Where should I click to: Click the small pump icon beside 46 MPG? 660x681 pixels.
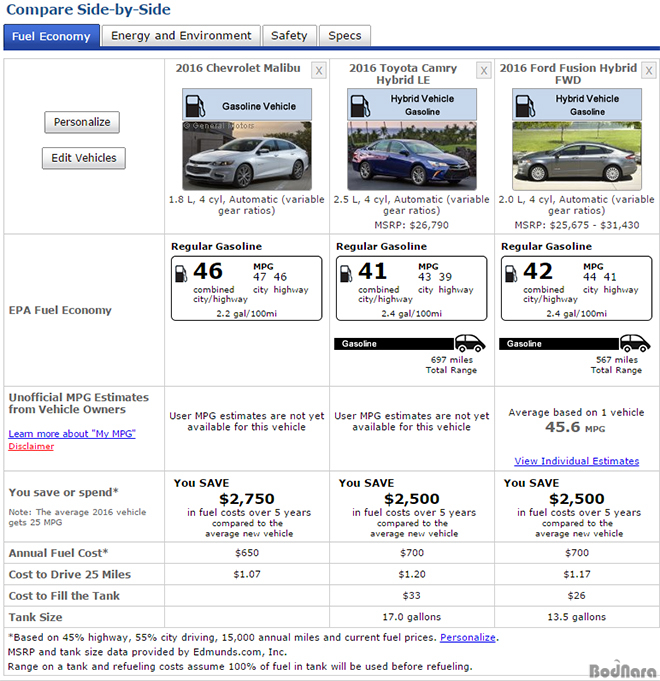click(x=181, y=274)
